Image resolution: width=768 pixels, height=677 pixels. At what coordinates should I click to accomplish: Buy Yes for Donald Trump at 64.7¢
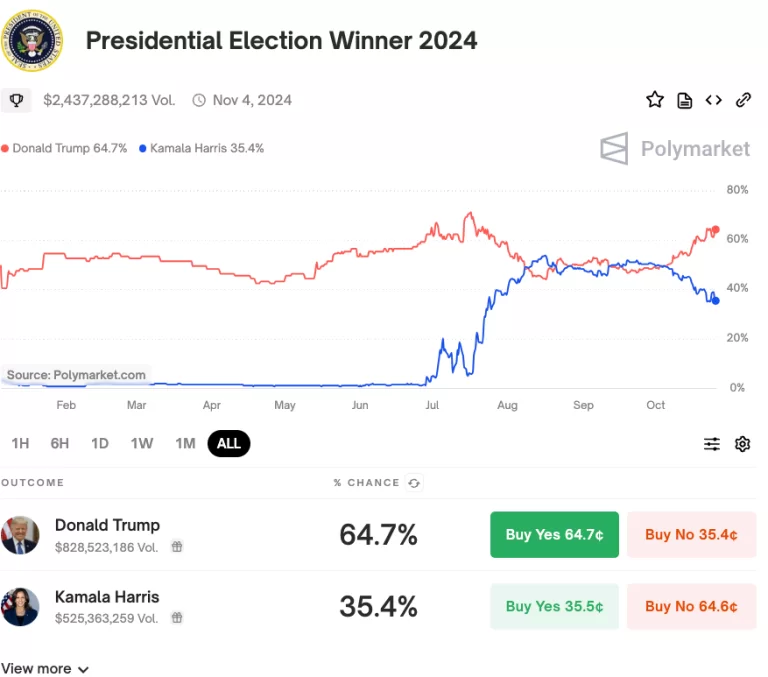(x=554, y=535)
